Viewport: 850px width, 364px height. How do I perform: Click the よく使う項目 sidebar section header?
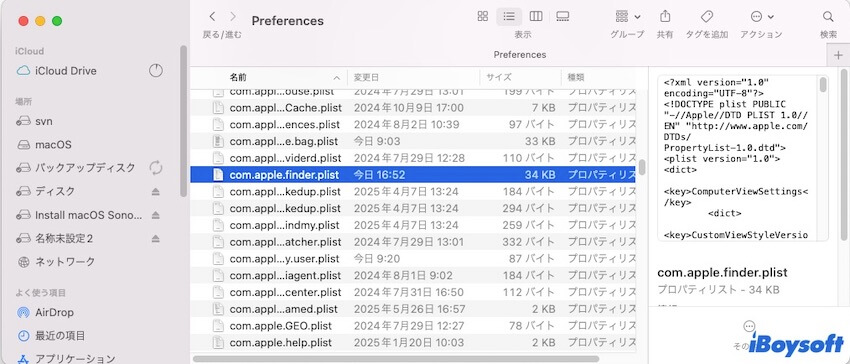41,293
